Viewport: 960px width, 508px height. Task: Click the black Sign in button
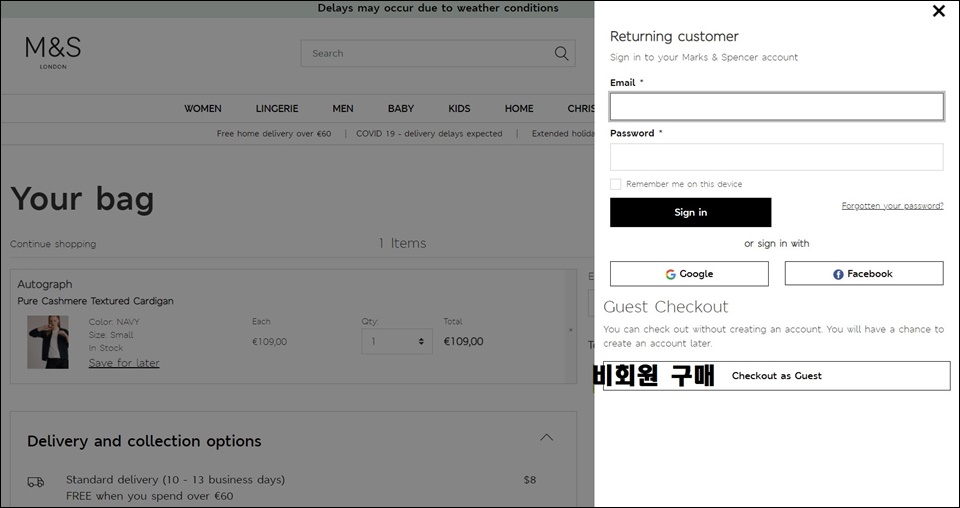click(691, 212)
